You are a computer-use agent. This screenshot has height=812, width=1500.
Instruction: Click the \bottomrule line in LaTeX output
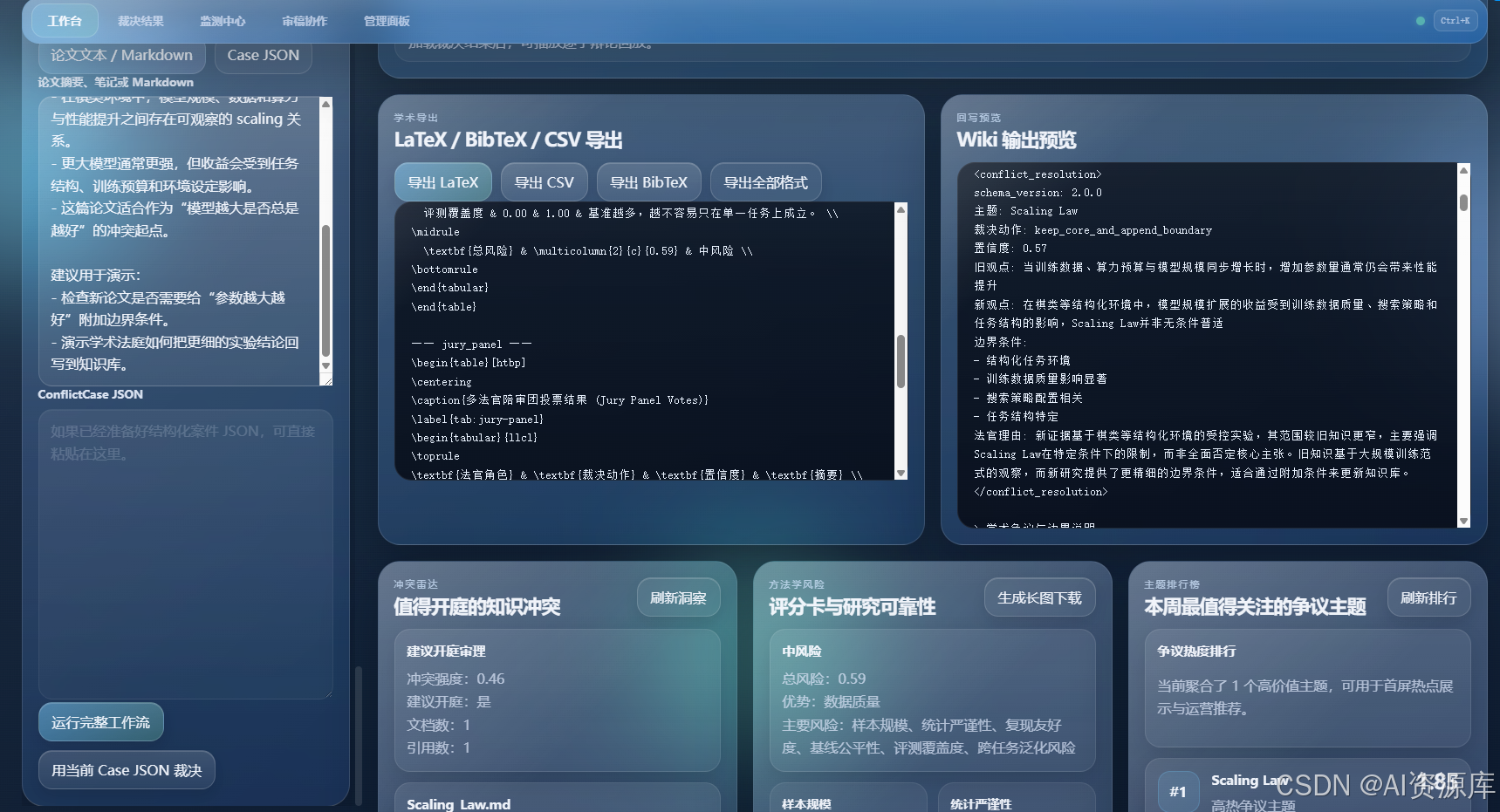point(444,270)
